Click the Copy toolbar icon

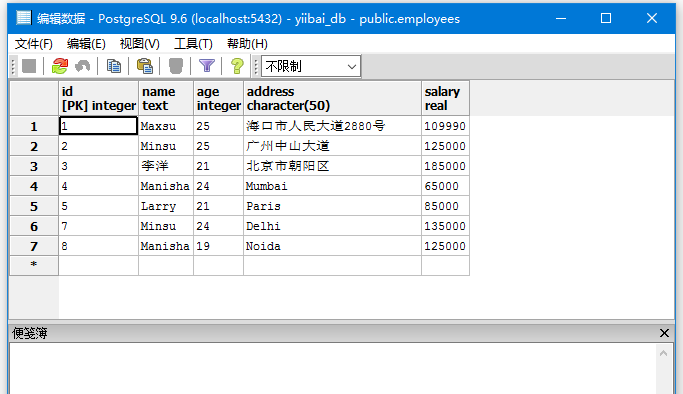coord(114,66)
